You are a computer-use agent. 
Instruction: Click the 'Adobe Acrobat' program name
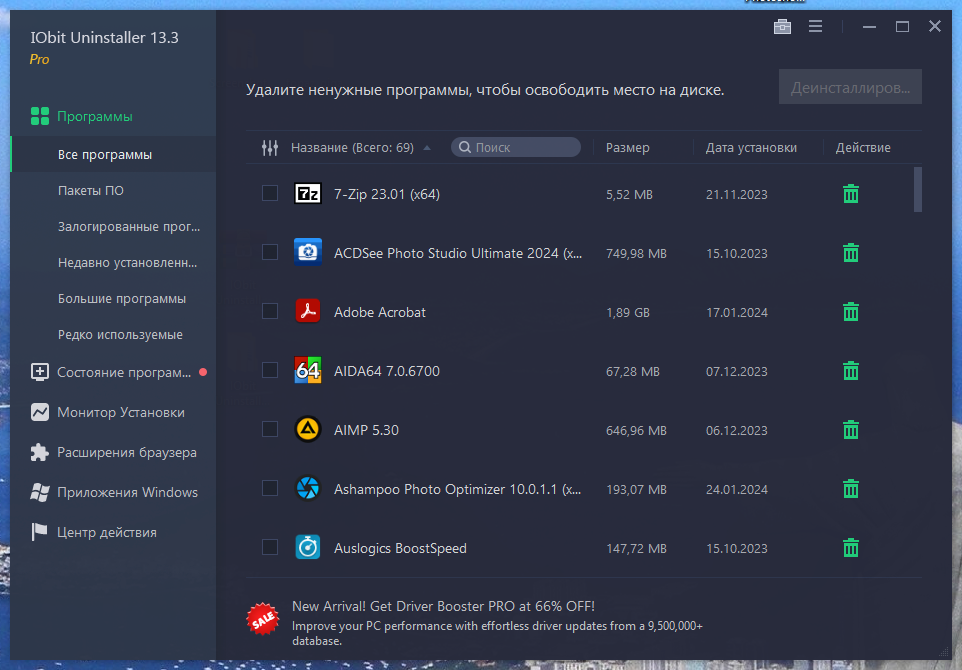click(x=379, y=312)
